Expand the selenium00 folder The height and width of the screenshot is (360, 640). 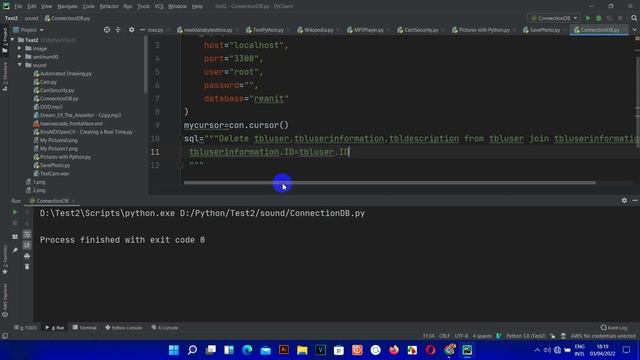20,57
